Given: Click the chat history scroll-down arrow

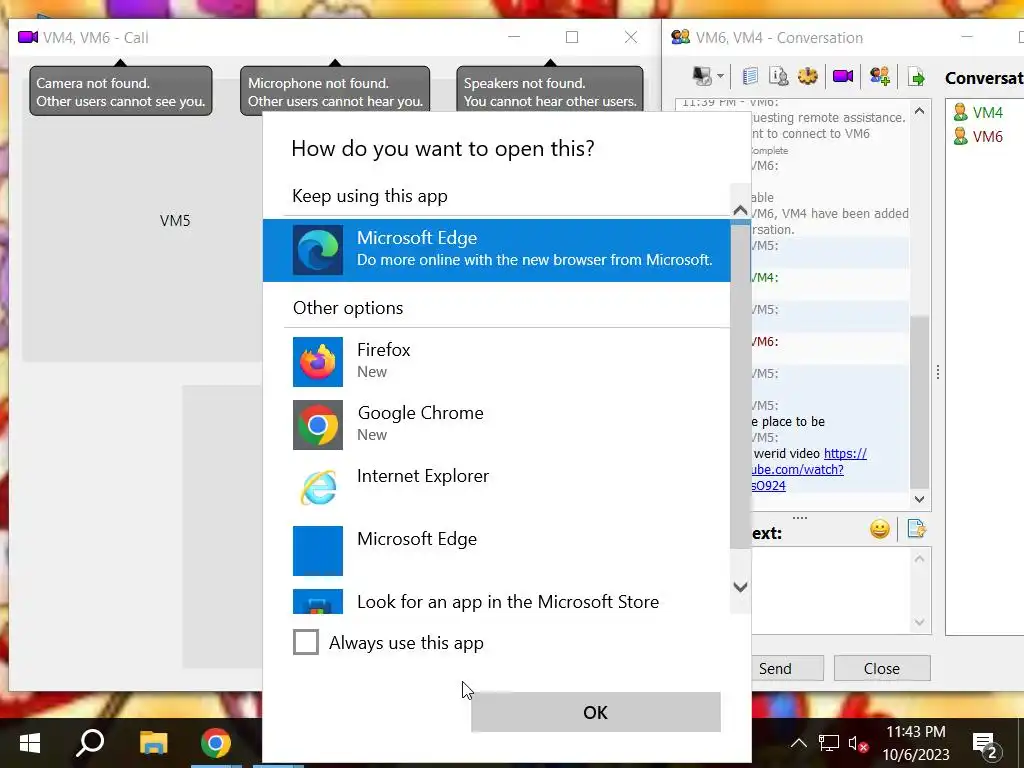Looking at the screenshot, I should [920, 500].
